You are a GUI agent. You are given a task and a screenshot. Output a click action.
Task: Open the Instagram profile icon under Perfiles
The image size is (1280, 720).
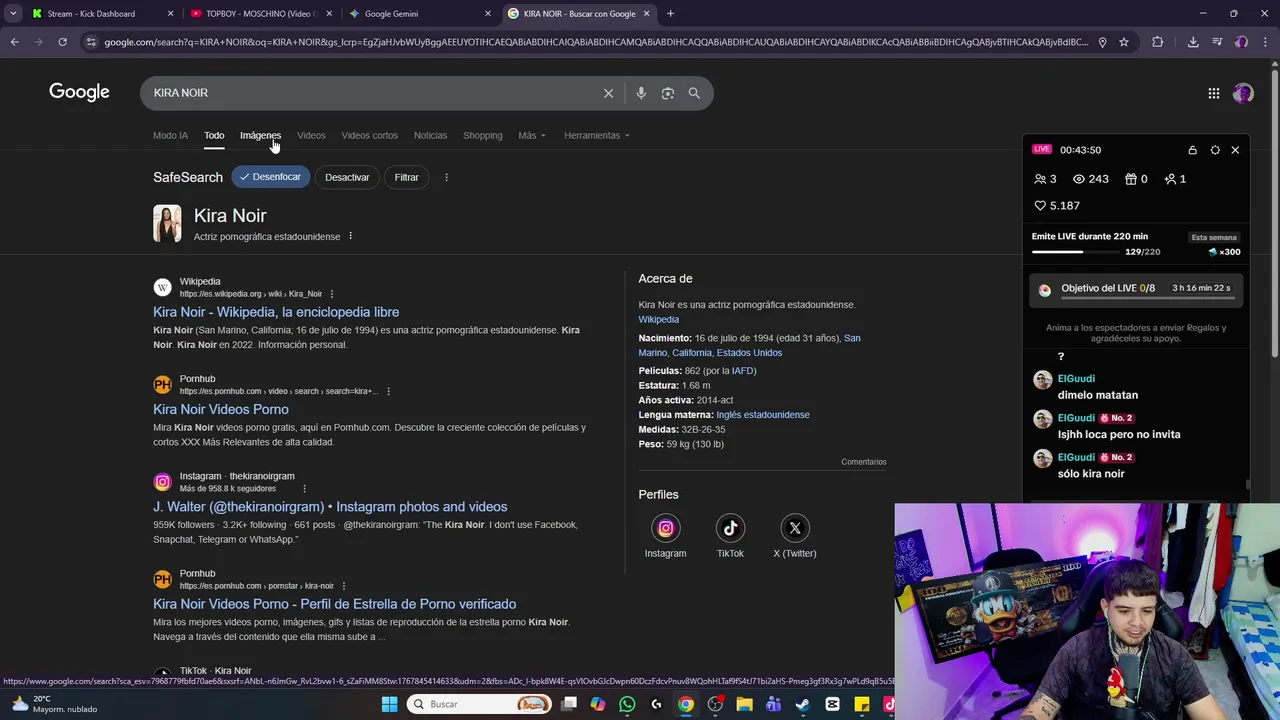coord(665,528)
